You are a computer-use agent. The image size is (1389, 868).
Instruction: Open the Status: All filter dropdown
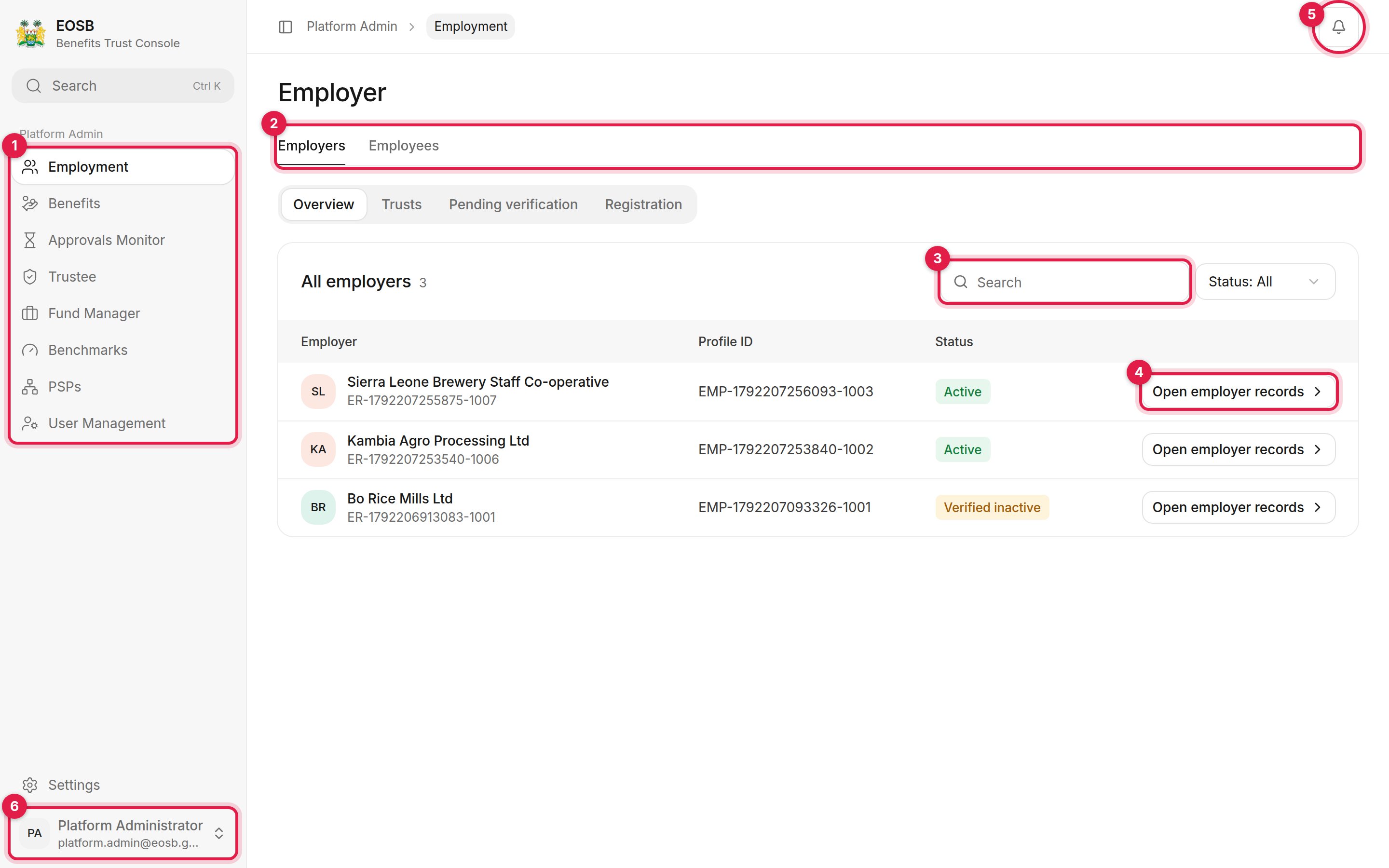tap(1265, 282)
